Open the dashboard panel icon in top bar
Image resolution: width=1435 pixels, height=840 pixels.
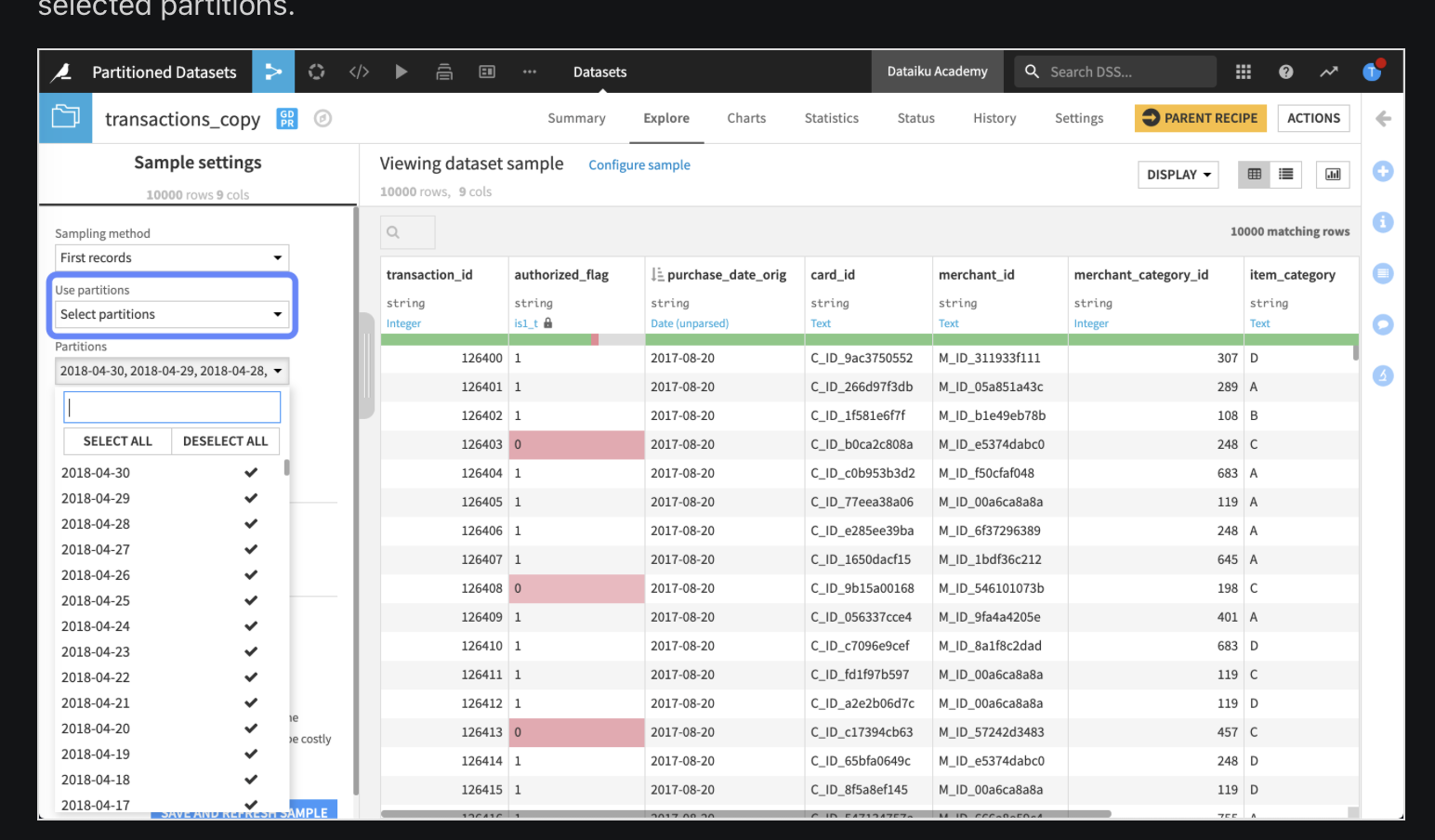click(x=487, y=72)
